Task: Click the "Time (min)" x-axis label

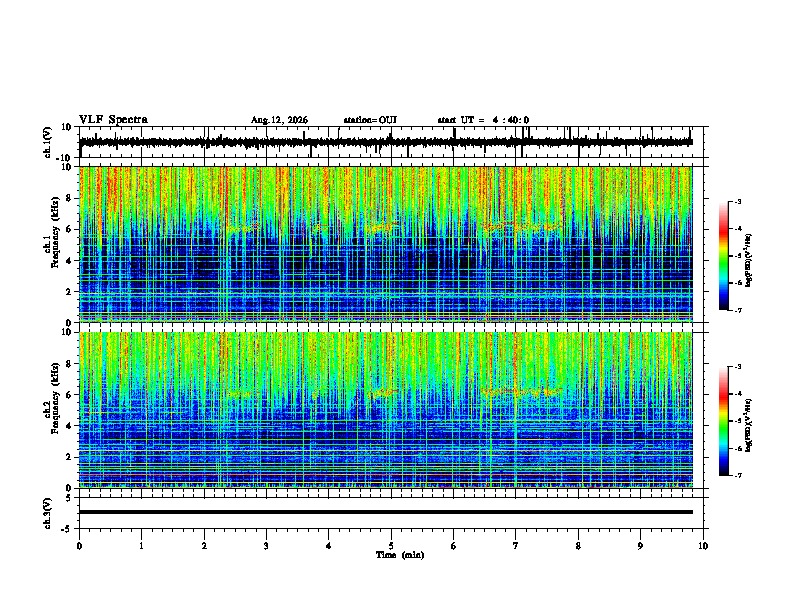Action: [400, 555]
